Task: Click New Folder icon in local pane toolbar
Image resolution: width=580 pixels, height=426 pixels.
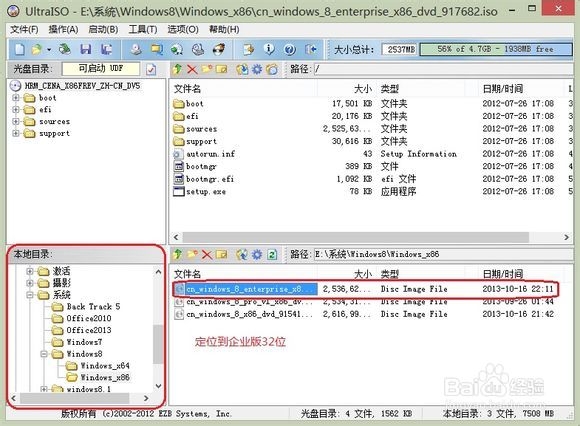Action: point(192,254)
